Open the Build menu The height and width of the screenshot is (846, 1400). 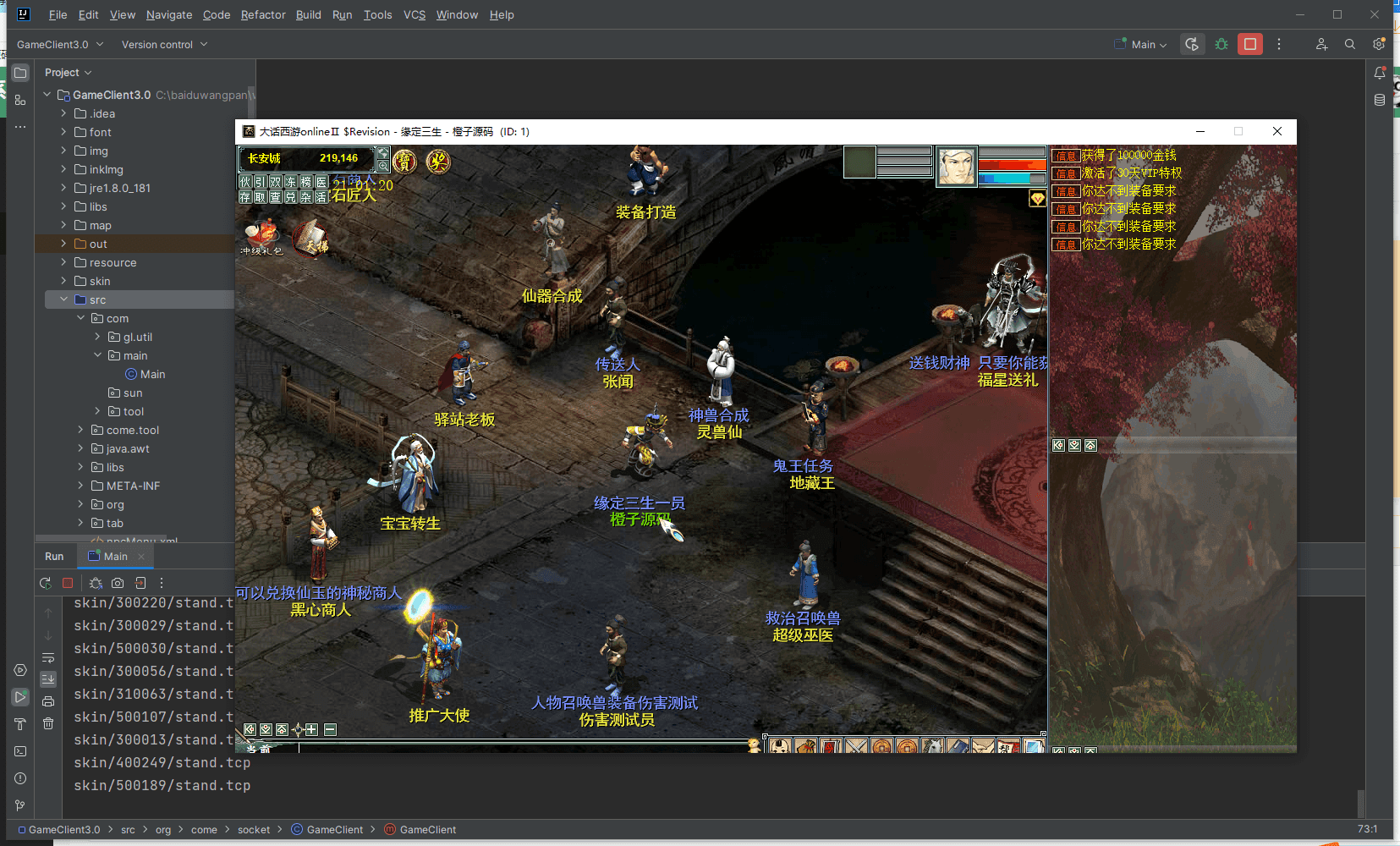click(x=309, y=14)
